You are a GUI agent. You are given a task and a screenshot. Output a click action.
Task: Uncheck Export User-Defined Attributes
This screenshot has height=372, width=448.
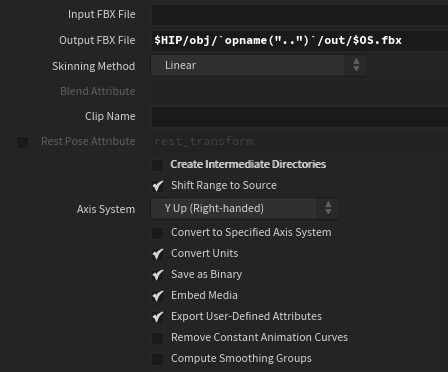(x=158, y=317)
